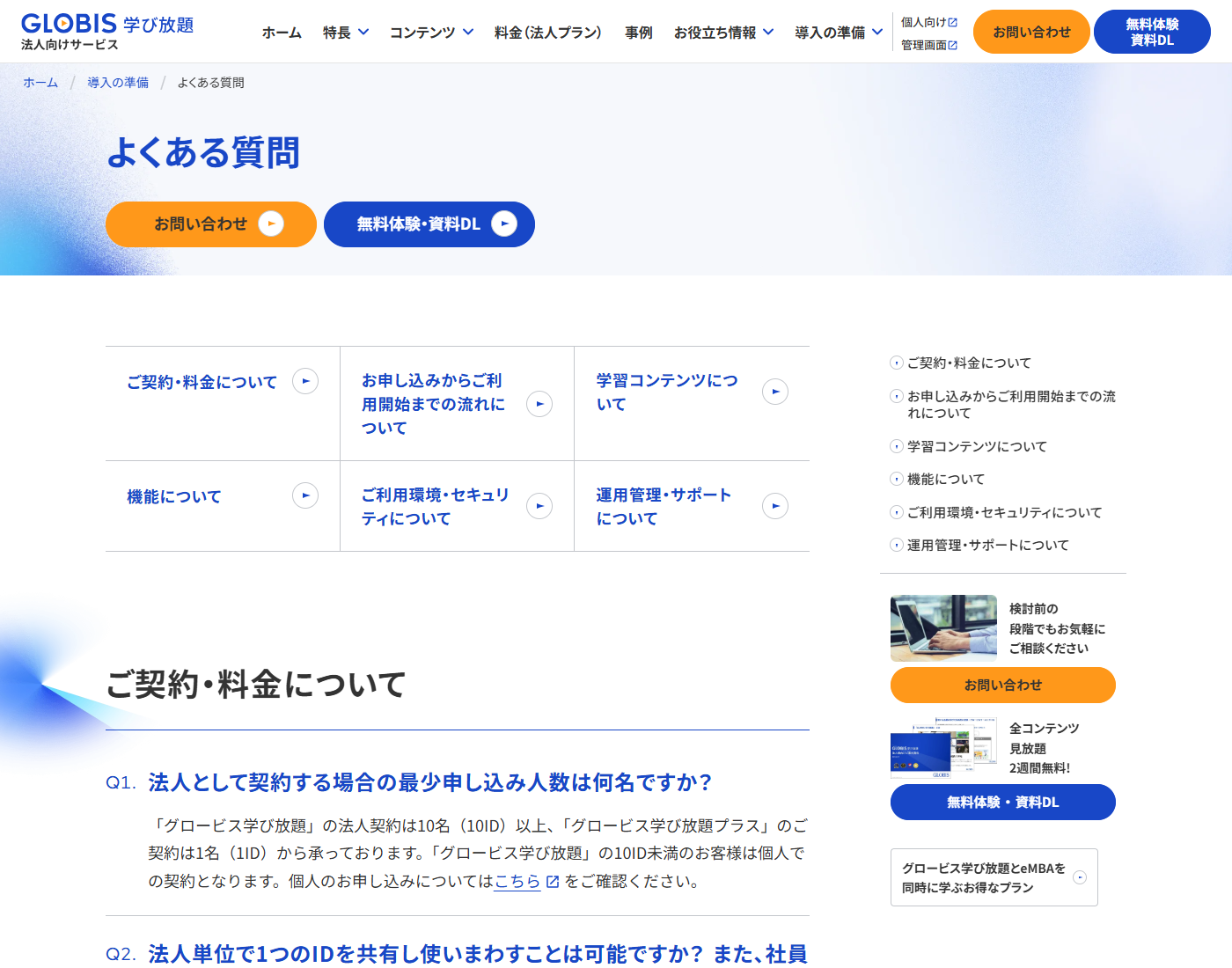
Task: Click the external-link icon after こちら
Action: [x=553, y=882]
